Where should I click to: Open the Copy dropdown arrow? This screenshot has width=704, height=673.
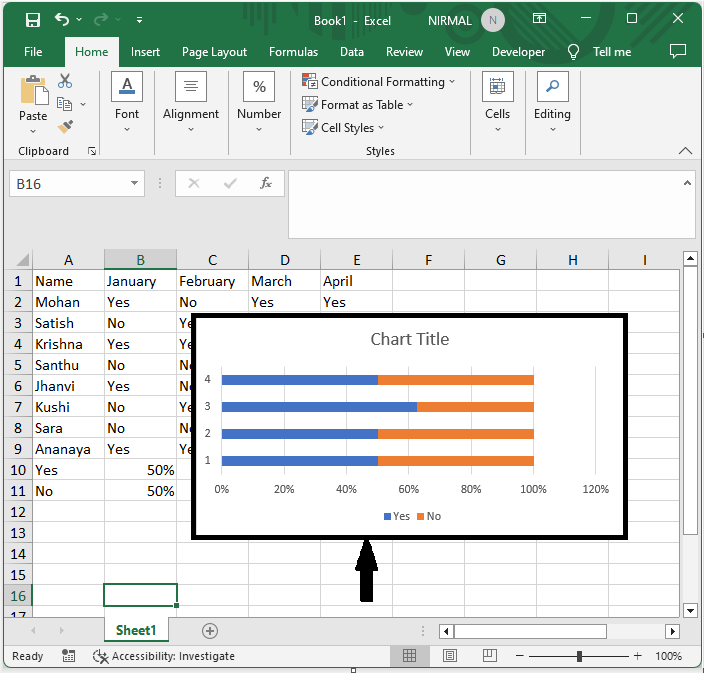[x=83, y=104]
